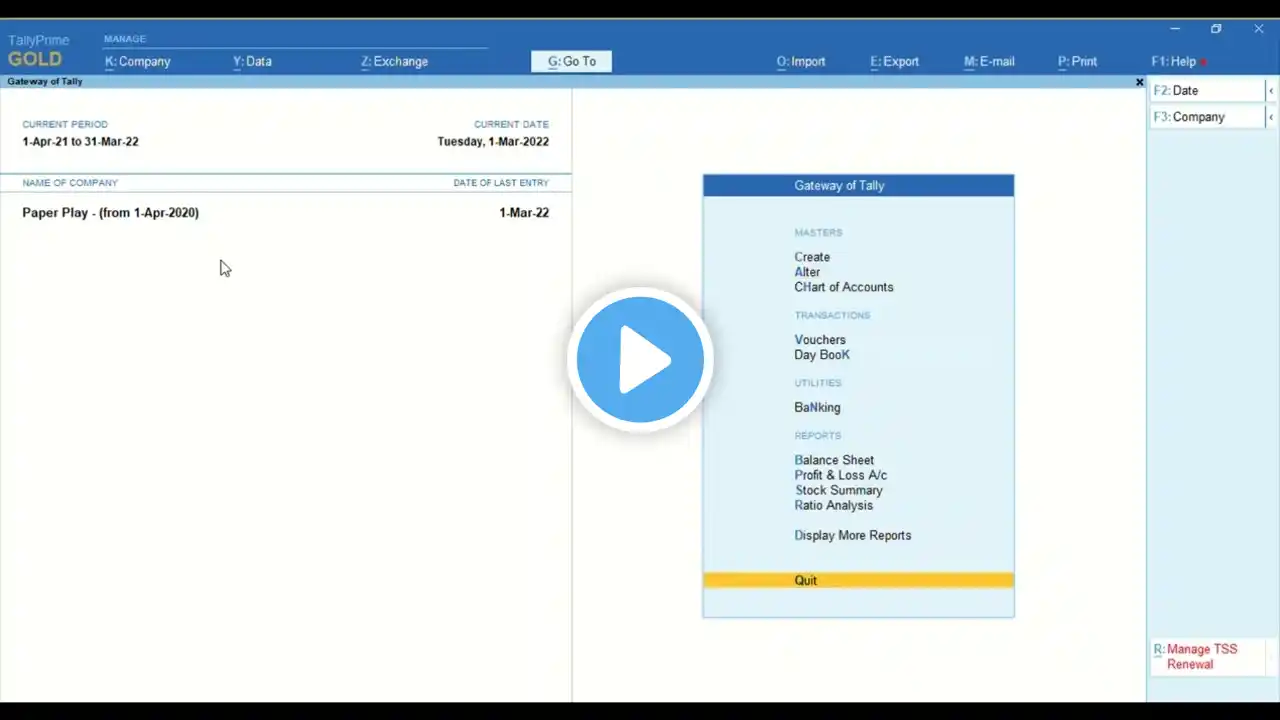
Task: Close the Gateway of Tally panel with the X
Action: [1139, 82]
